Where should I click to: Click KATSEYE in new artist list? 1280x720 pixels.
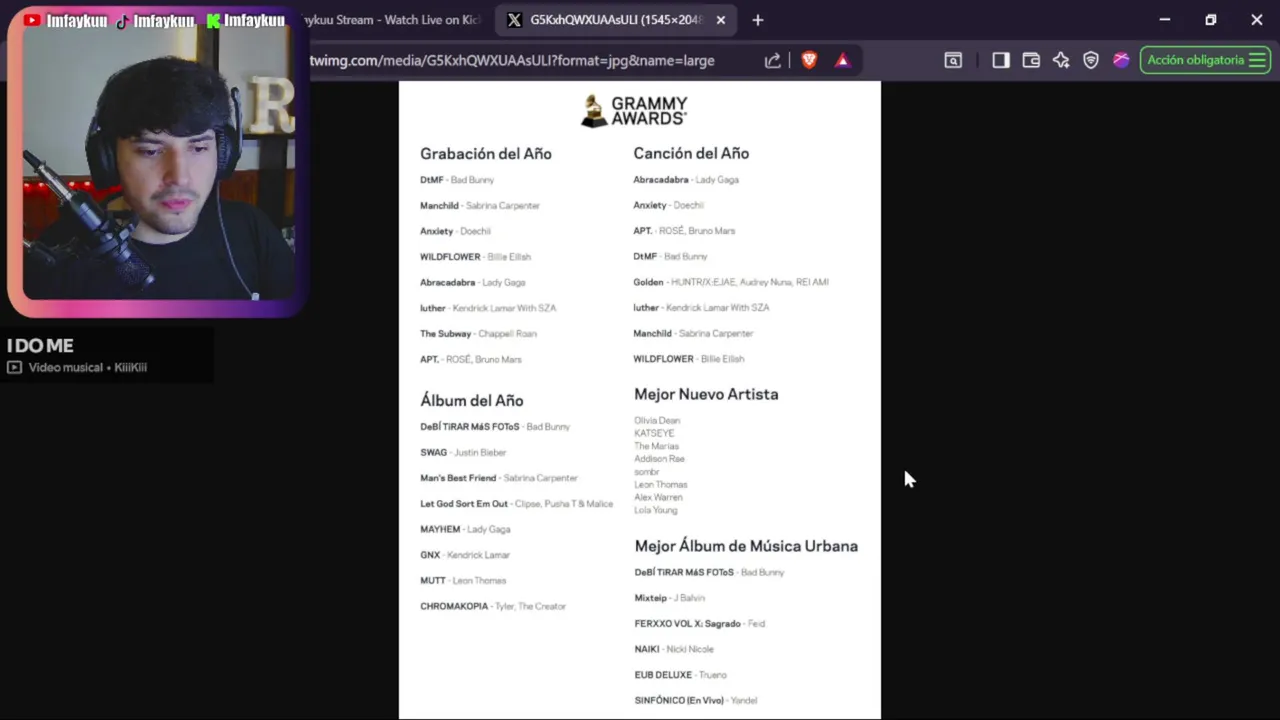(x=654, y=433)
